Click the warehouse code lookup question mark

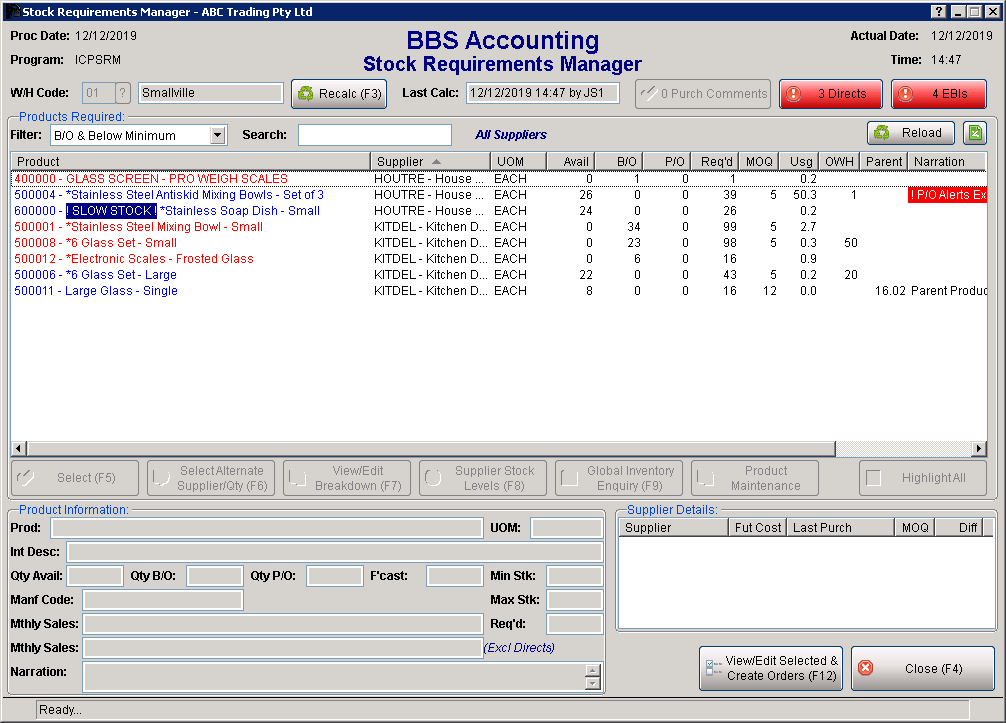click(x=123, y=93)
